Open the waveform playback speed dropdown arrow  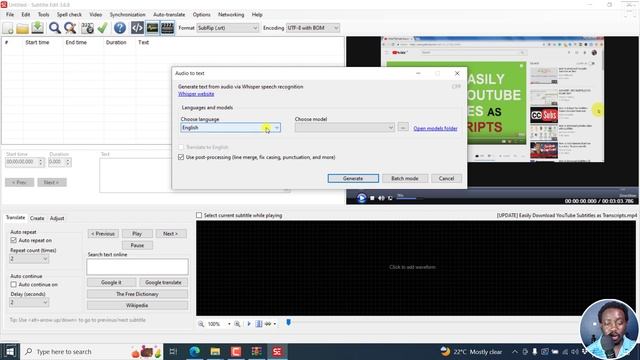pyautogui.click(x=275, y=324)
